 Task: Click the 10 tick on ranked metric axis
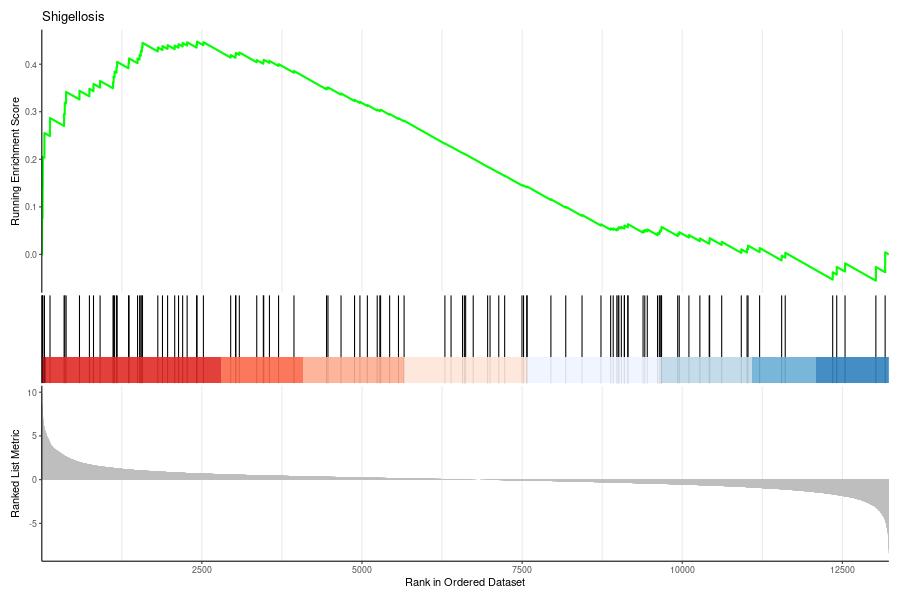click(32, 392)
